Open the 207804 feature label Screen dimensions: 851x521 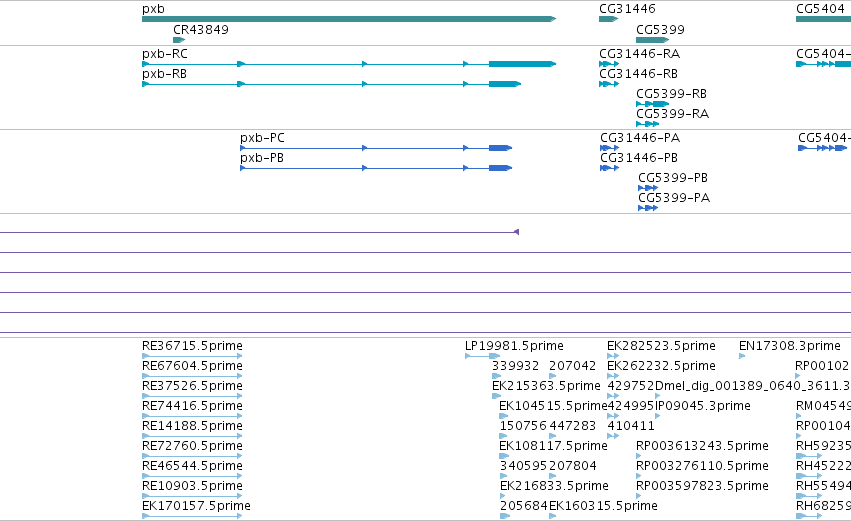point(573,466)
